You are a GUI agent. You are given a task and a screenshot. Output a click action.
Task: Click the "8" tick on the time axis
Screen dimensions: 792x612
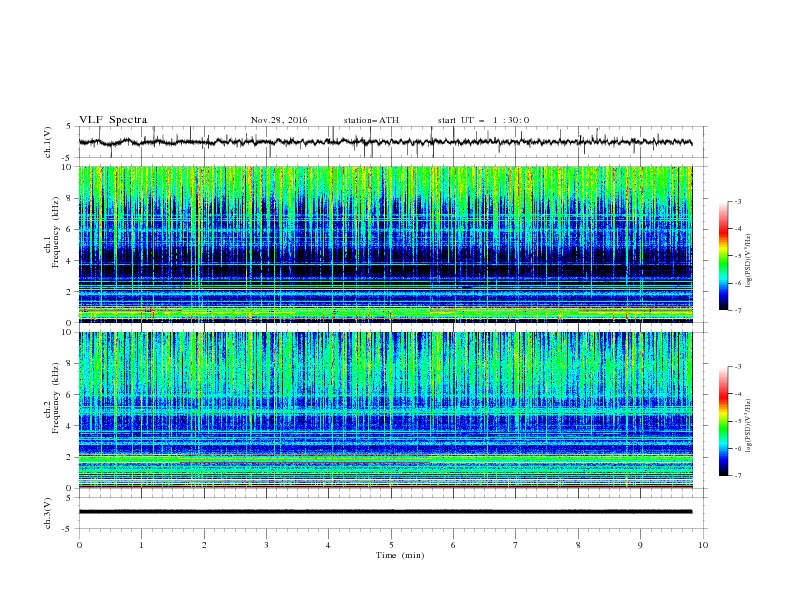tap(578, 545)
